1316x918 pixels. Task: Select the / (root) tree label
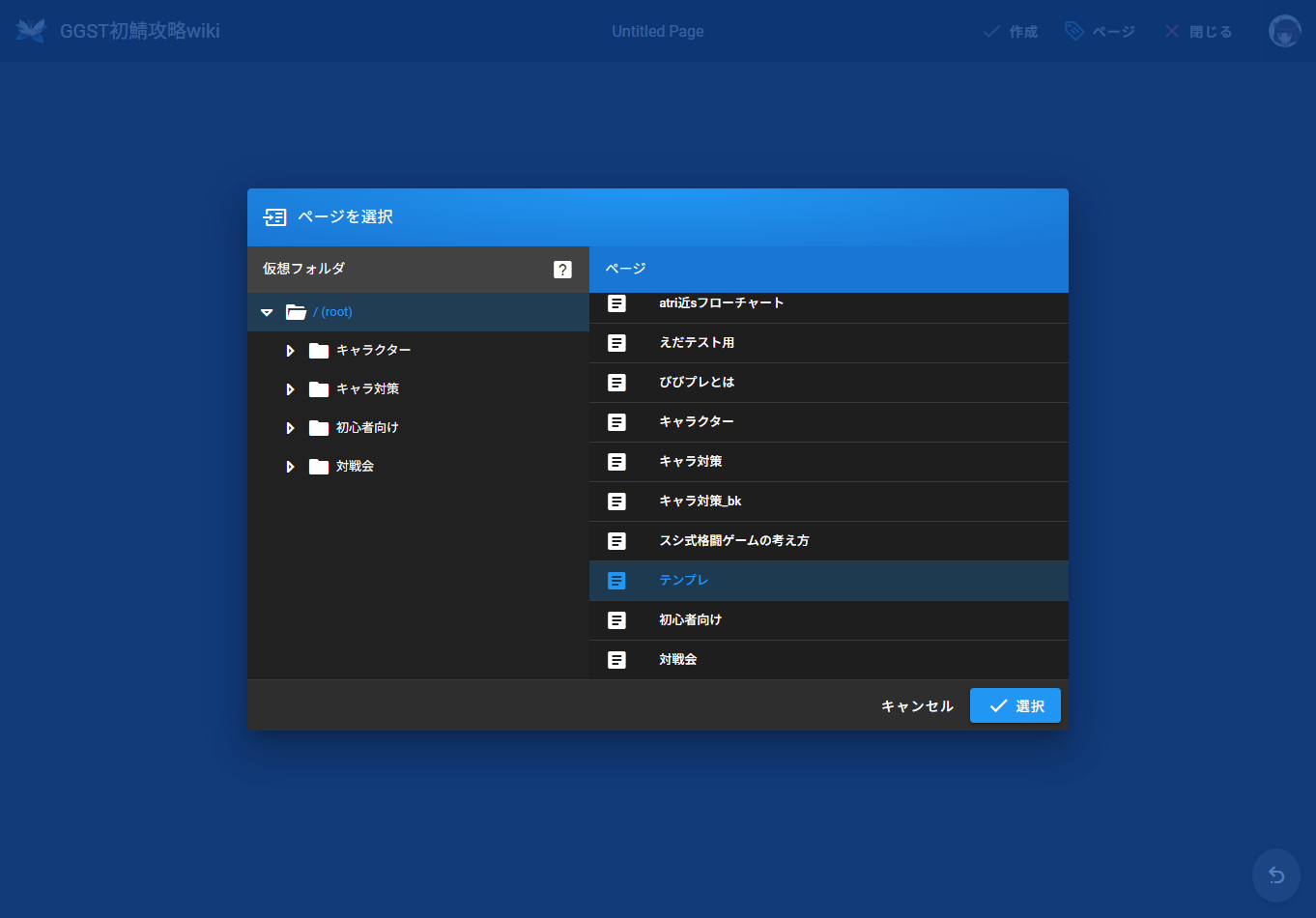point(332,312)
